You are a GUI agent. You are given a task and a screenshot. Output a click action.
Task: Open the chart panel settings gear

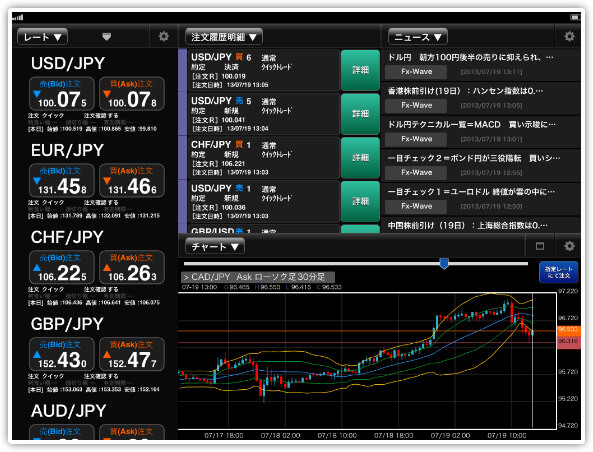point(569,246)
